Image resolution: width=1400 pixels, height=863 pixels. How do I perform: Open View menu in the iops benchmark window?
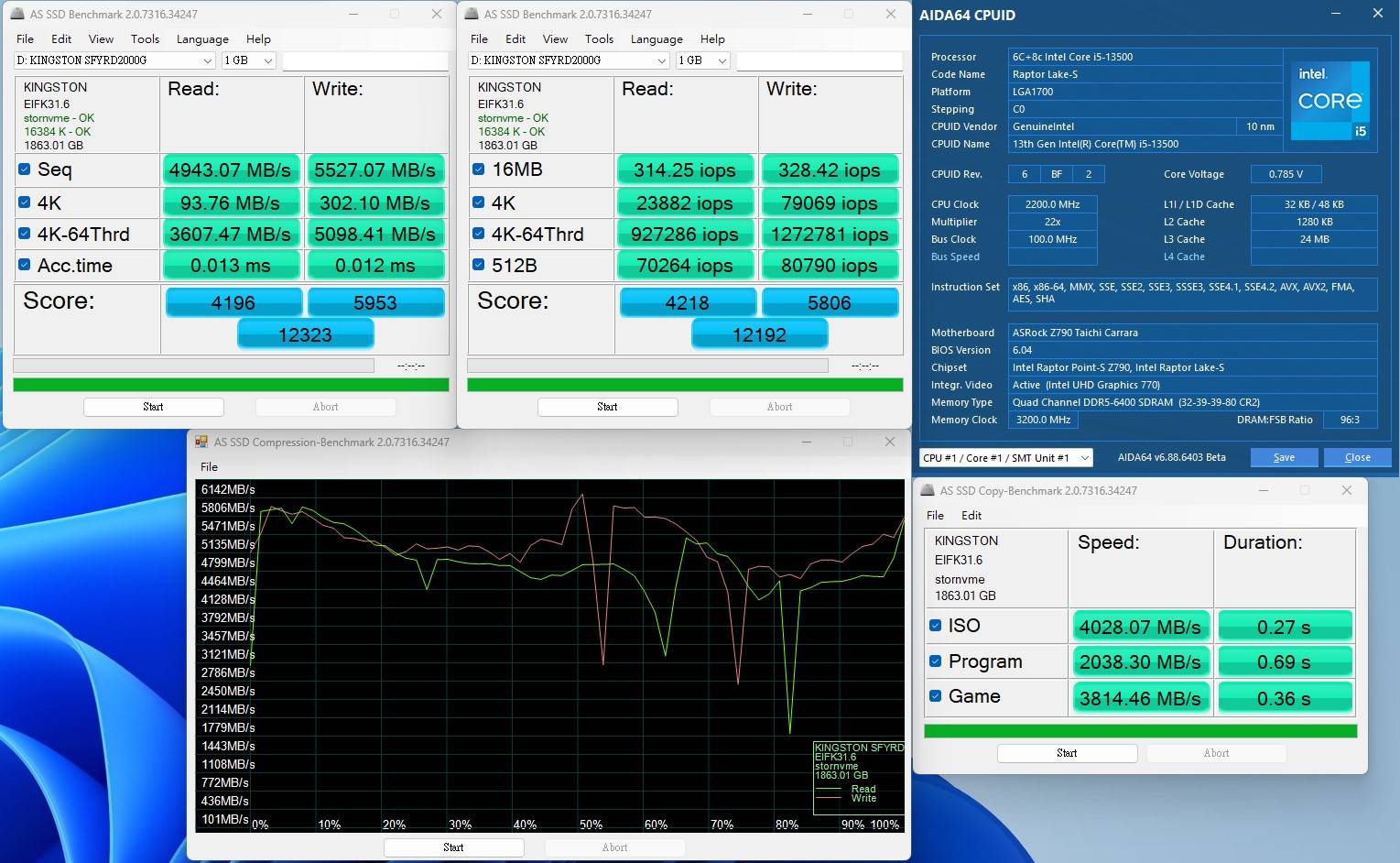coord(555,38)
